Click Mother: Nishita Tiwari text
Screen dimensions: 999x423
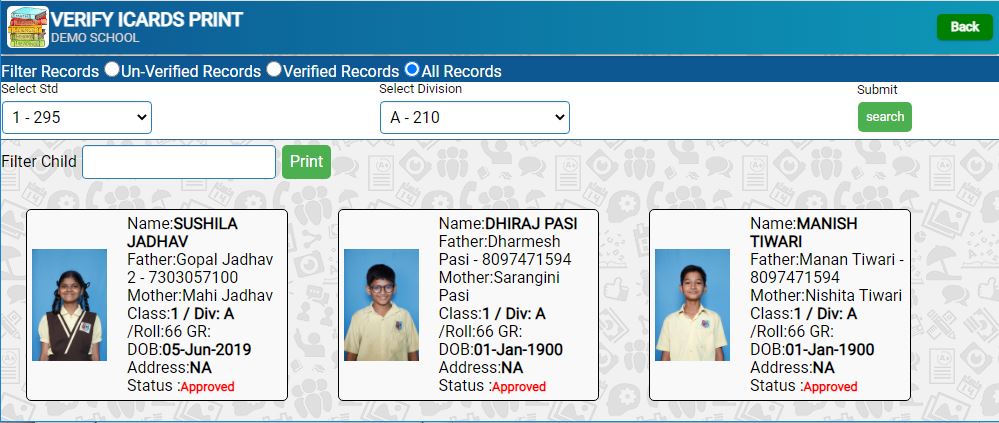click(x=826, y=296)
